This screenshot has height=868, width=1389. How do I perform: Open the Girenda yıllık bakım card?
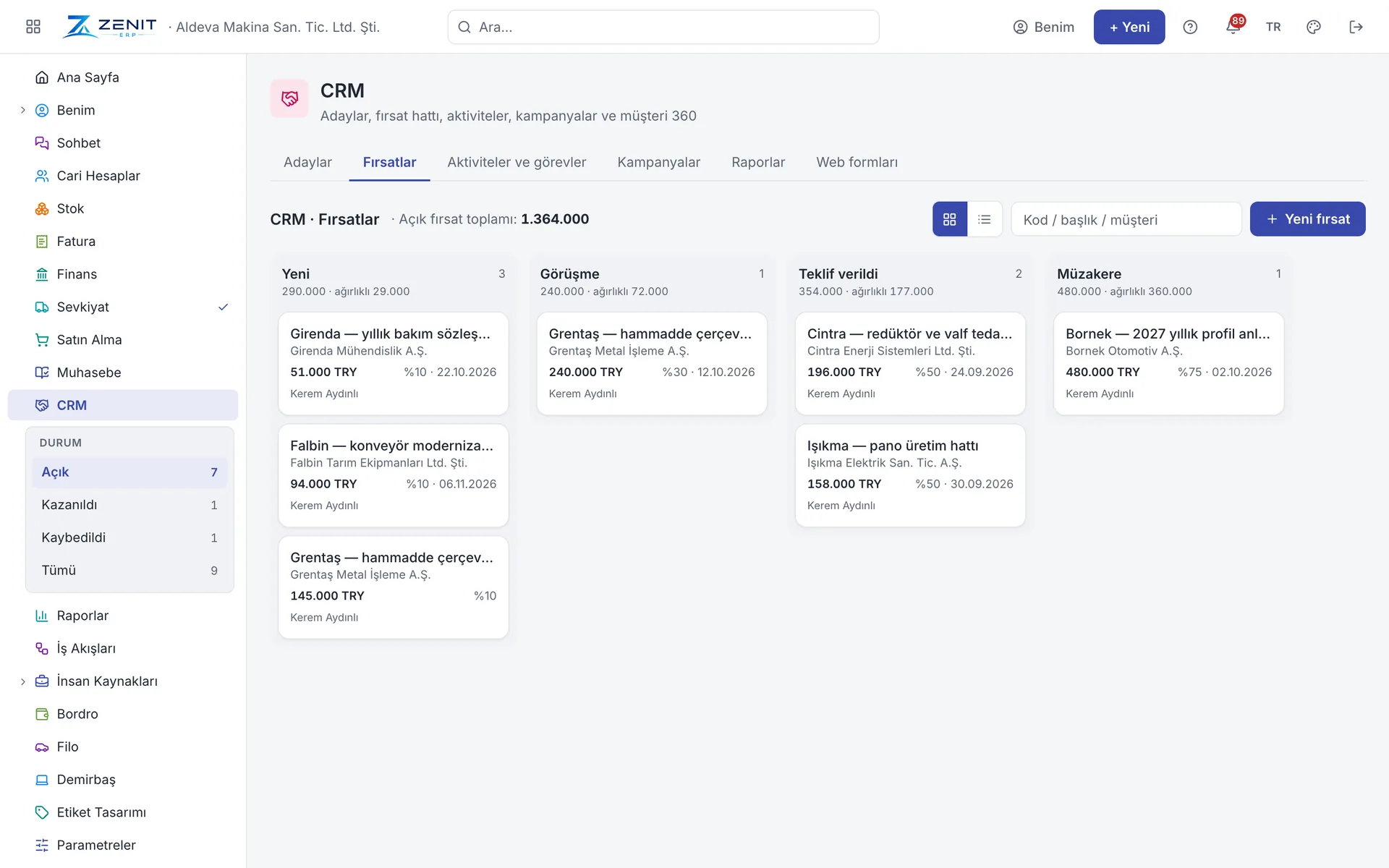394,363
